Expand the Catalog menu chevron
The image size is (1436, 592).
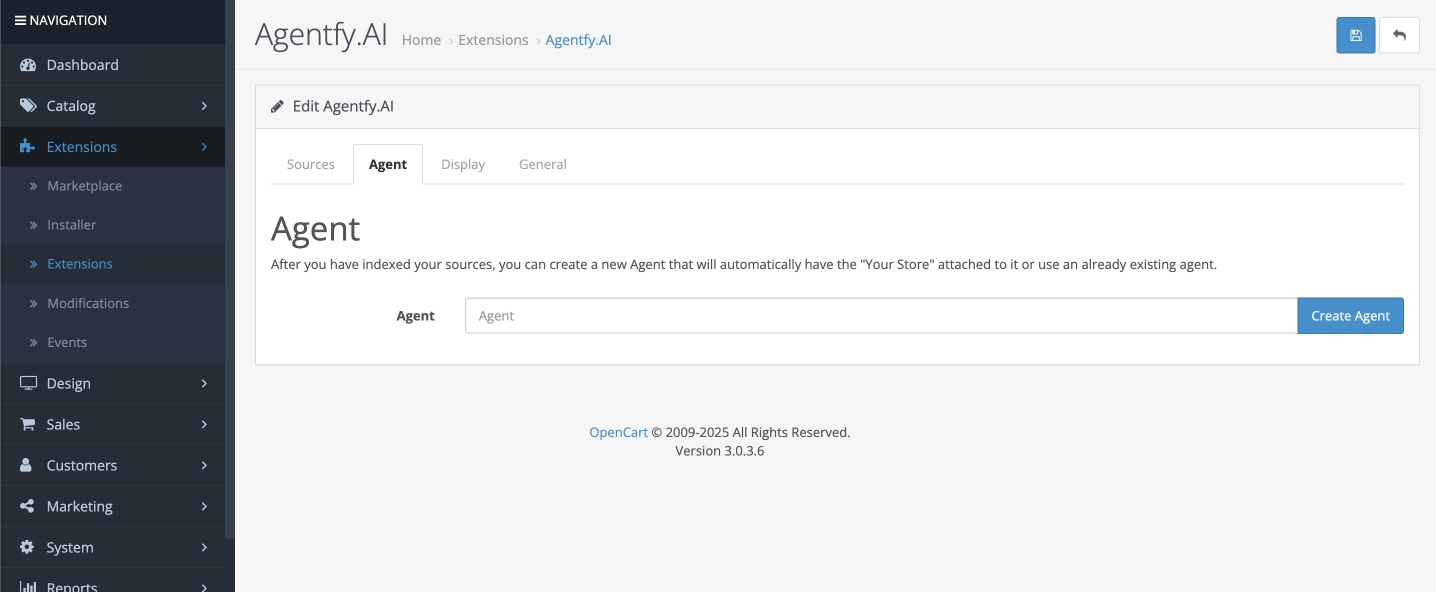point(204,105)
